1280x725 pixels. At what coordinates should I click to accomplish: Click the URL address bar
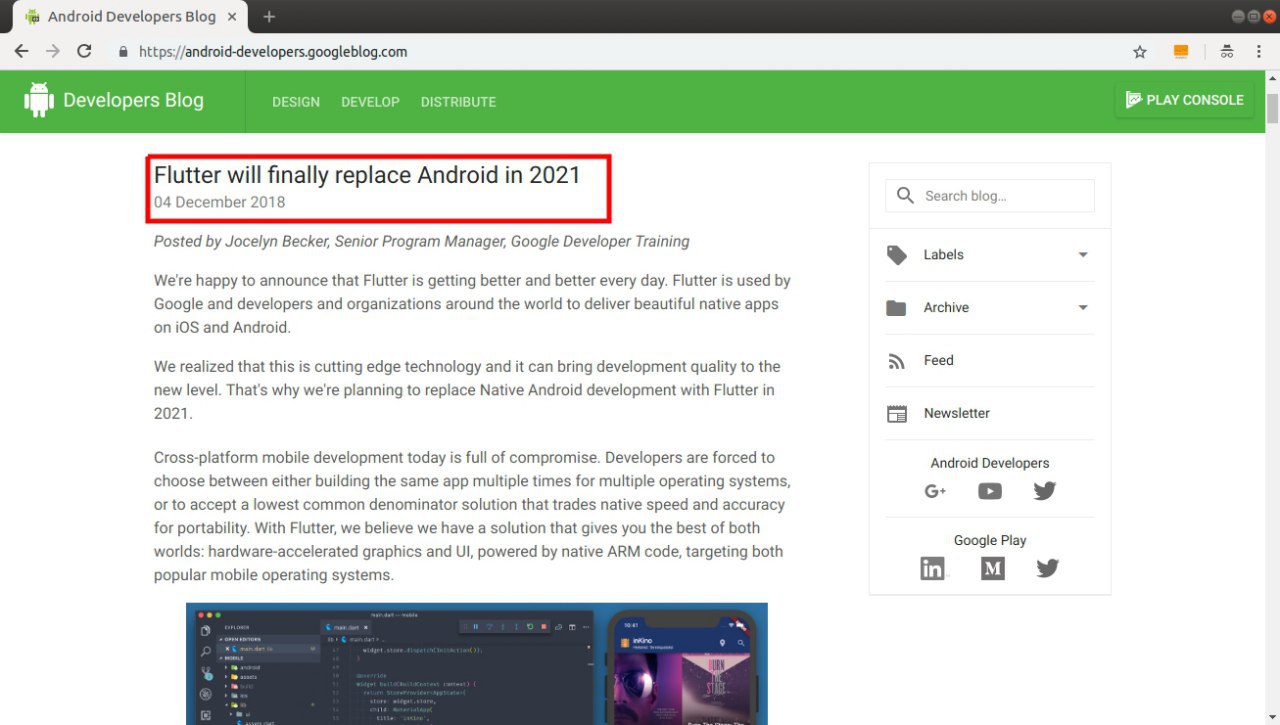click(620, 52)
